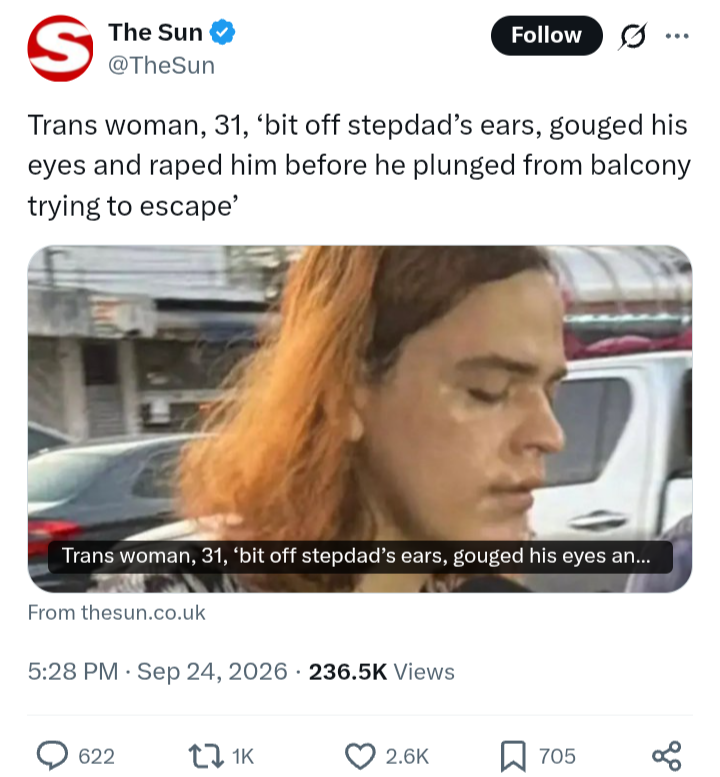
Task: Open the From thesun.co.uk source link
Action: tap(116, 613)
